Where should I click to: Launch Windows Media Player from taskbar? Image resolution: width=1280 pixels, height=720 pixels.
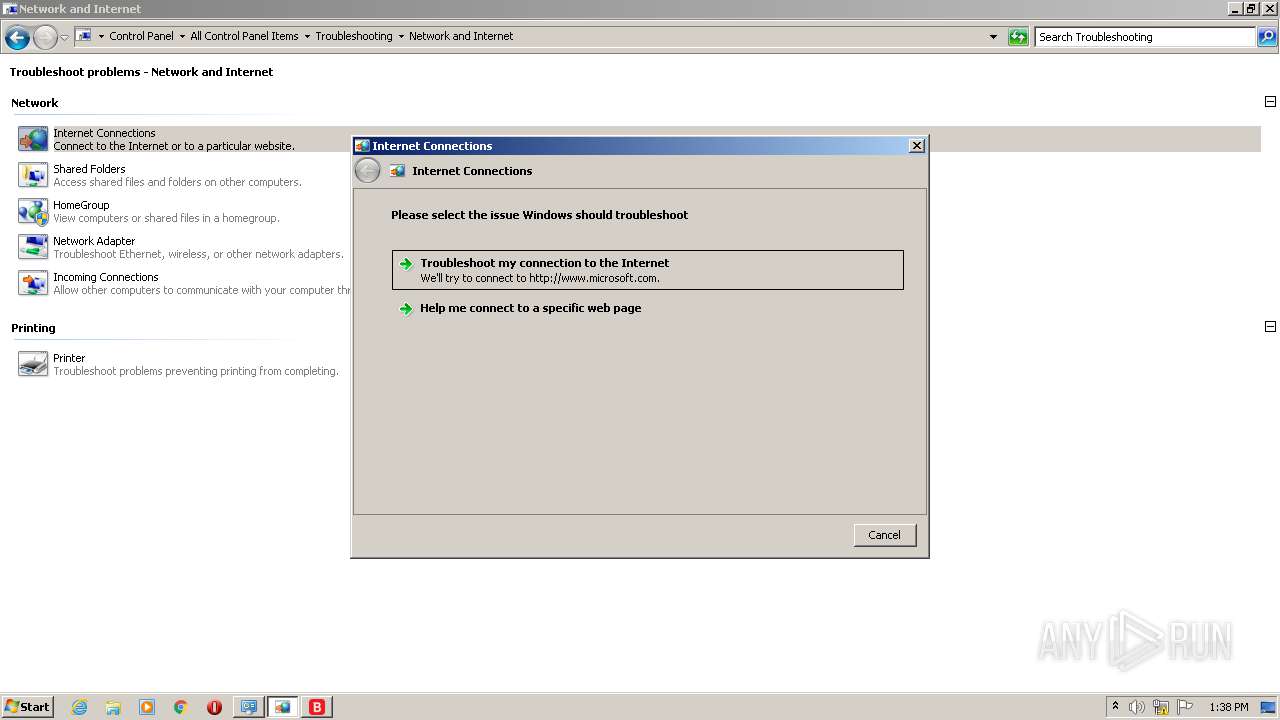[x=147, y=707]
